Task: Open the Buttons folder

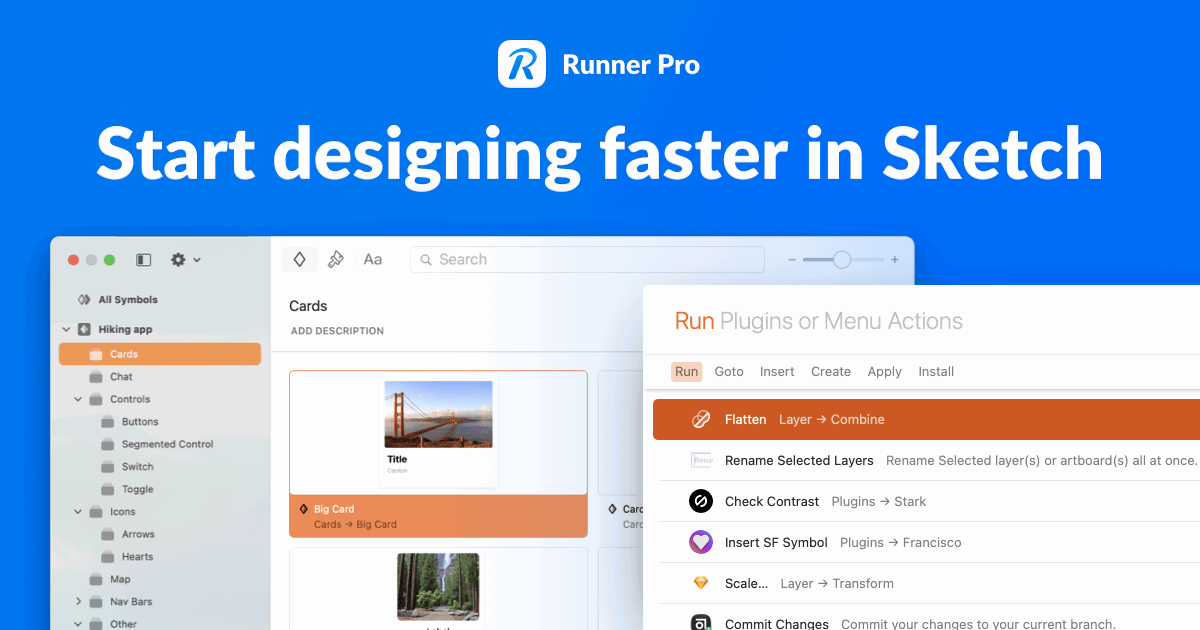Action: tap(140, 422)
